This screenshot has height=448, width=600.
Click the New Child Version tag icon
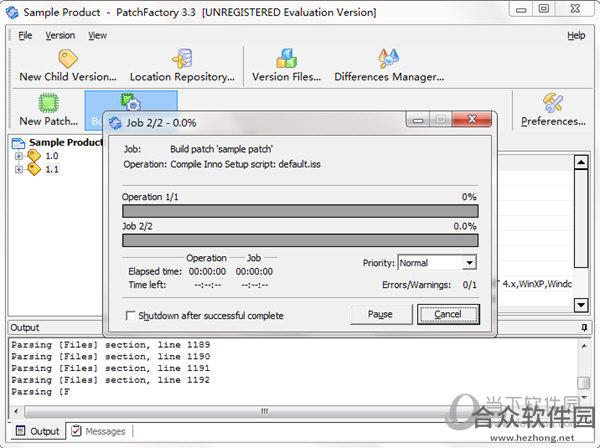click(68, 59)
